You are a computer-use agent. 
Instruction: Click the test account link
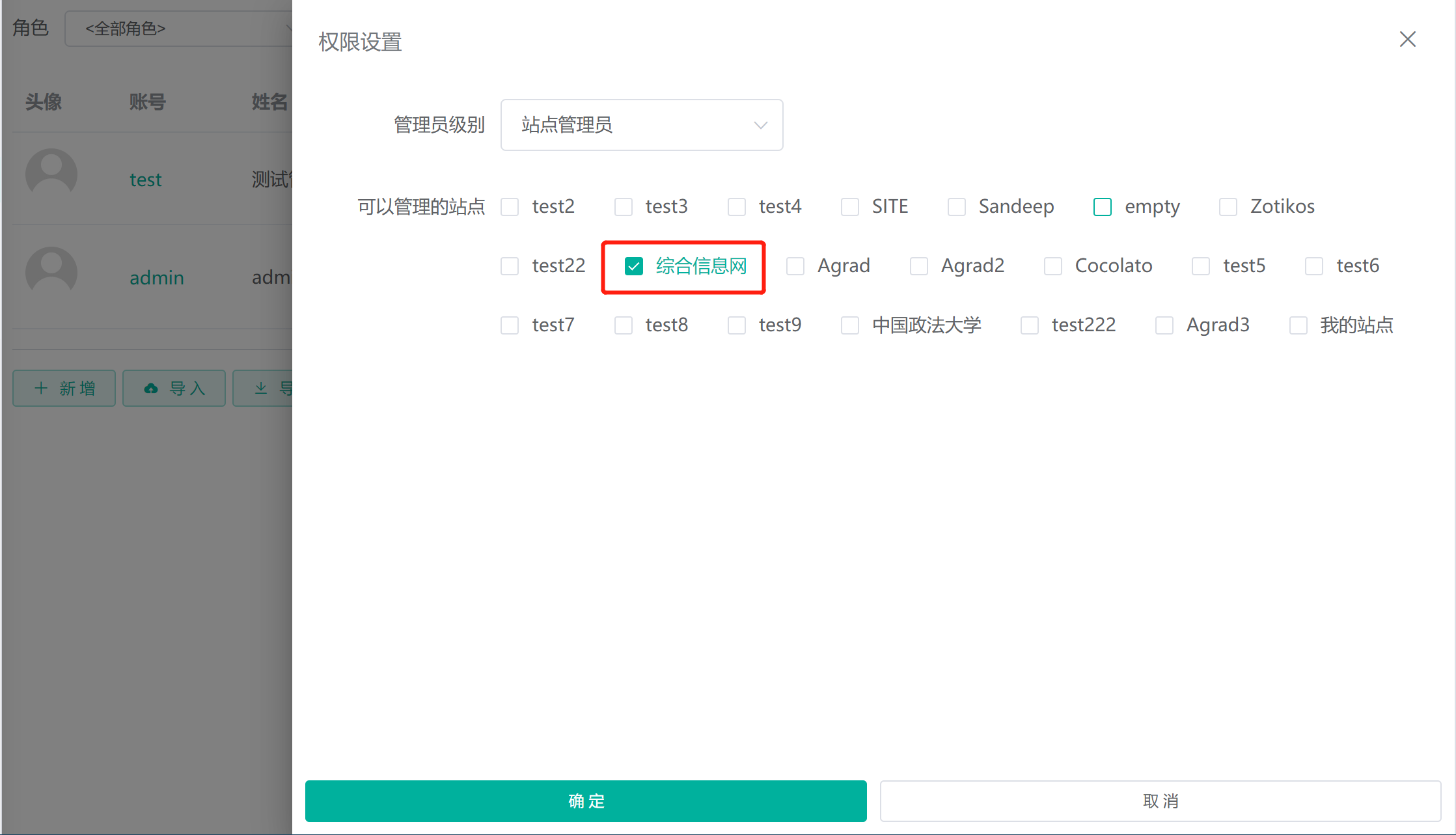point(146,179)
